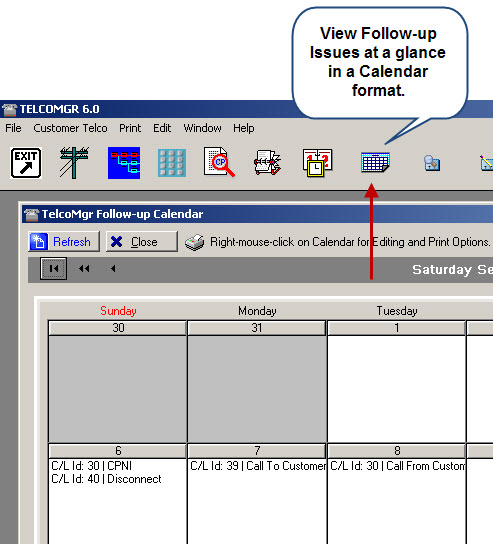Screen dimensions: 493x544
Task: Select the day 31 header cell
Action: pos(257,328)
